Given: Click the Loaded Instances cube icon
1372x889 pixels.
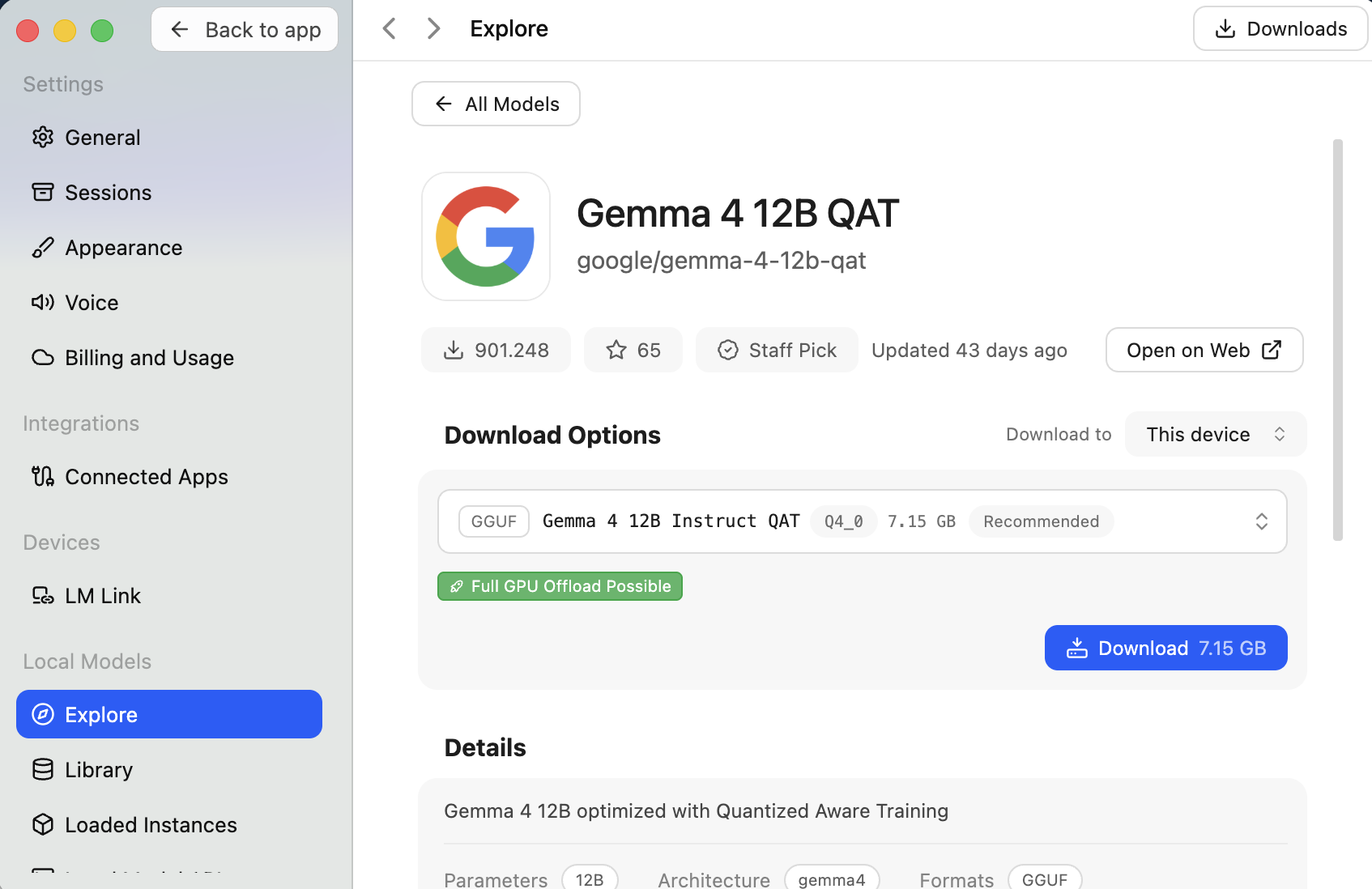Looking at the screenshot, I should (43, 824).
